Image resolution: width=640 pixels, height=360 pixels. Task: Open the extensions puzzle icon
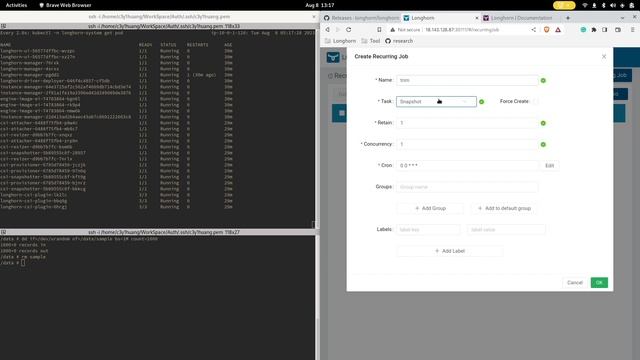(x=594, y=30)
